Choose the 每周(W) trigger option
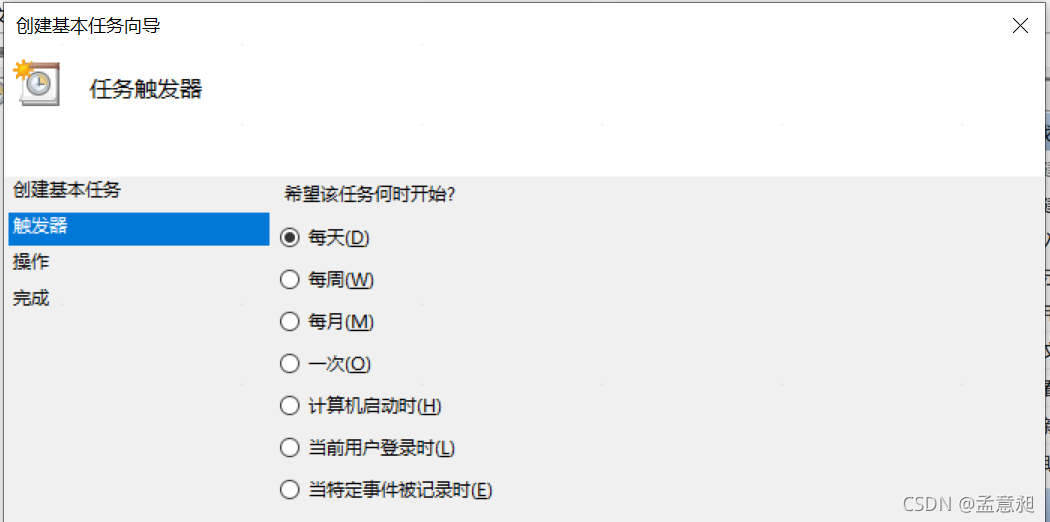This screenshot has height=522, width=1050. pyautogui.click(x=290, y=280)
